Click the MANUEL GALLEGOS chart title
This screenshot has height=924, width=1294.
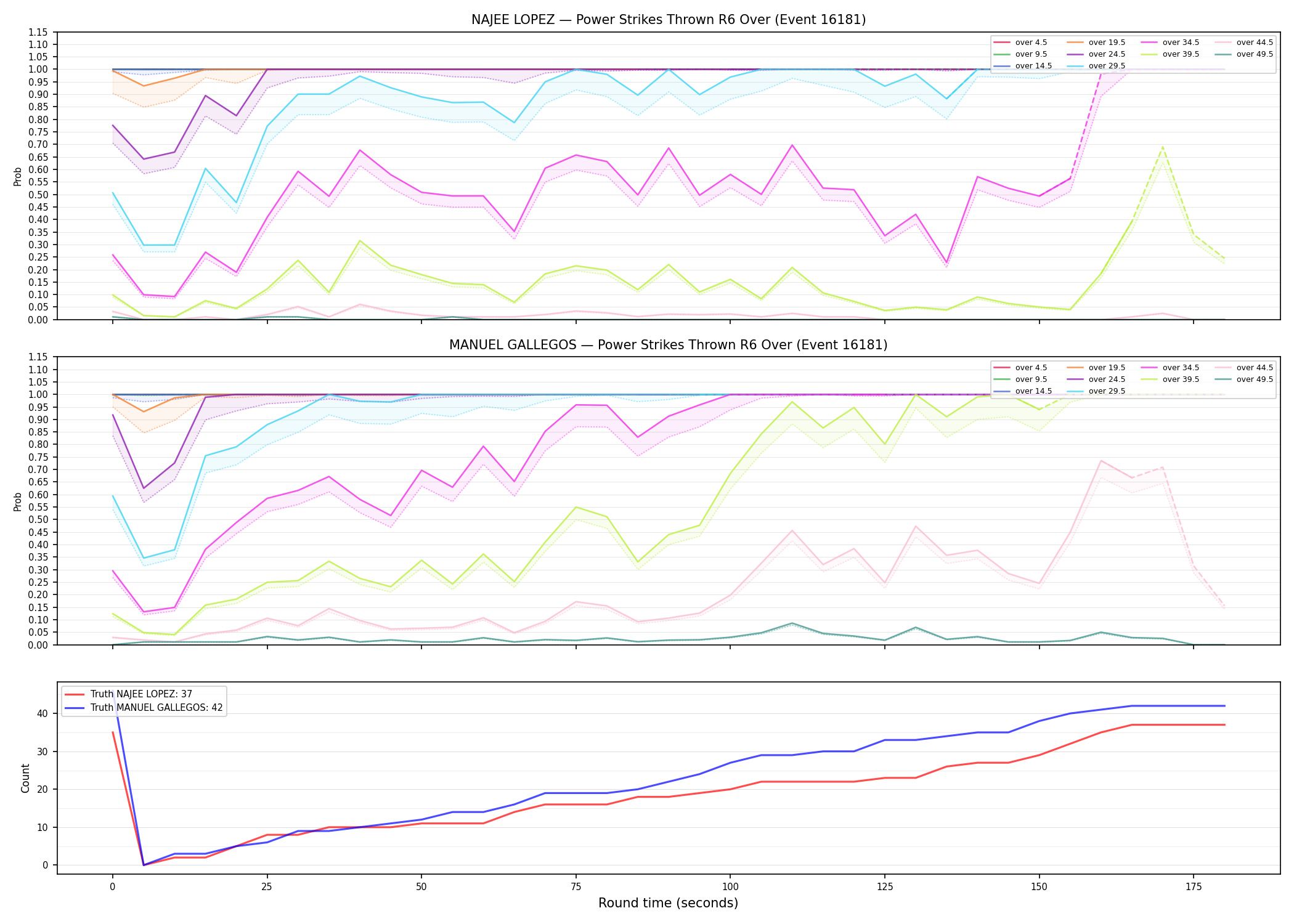click(669, 345)
